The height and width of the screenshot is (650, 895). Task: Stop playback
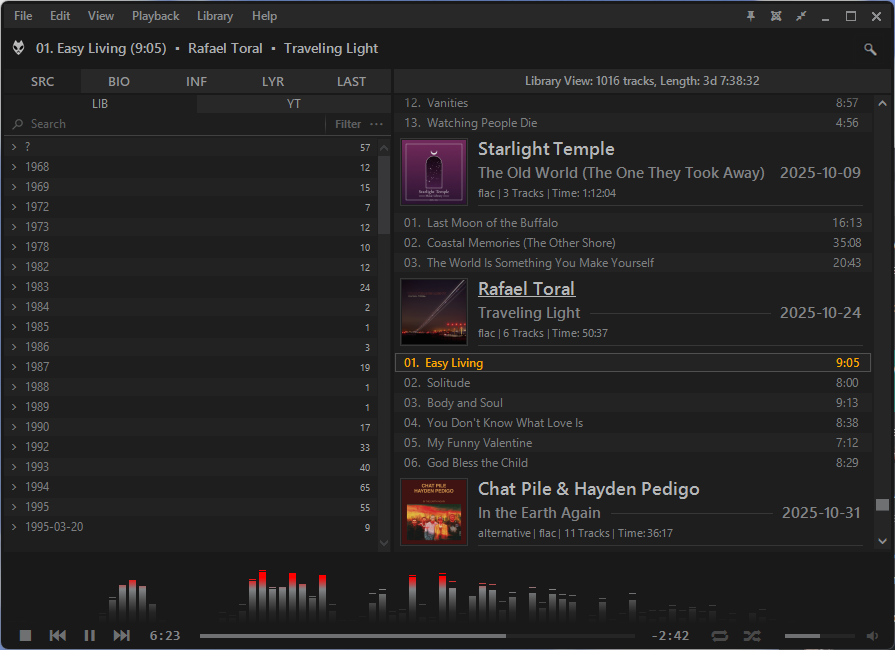pyautogui.click(x=25, y=635)
